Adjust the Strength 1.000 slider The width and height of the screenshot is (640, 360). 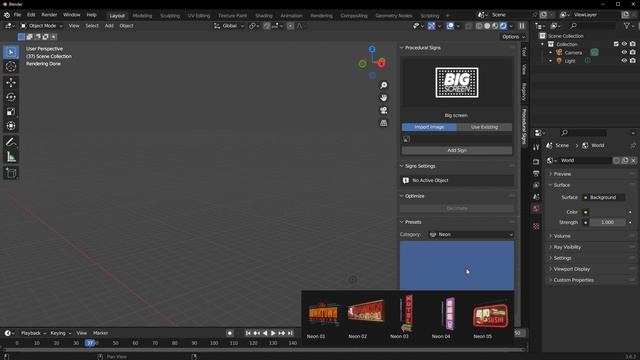[607, 222]
